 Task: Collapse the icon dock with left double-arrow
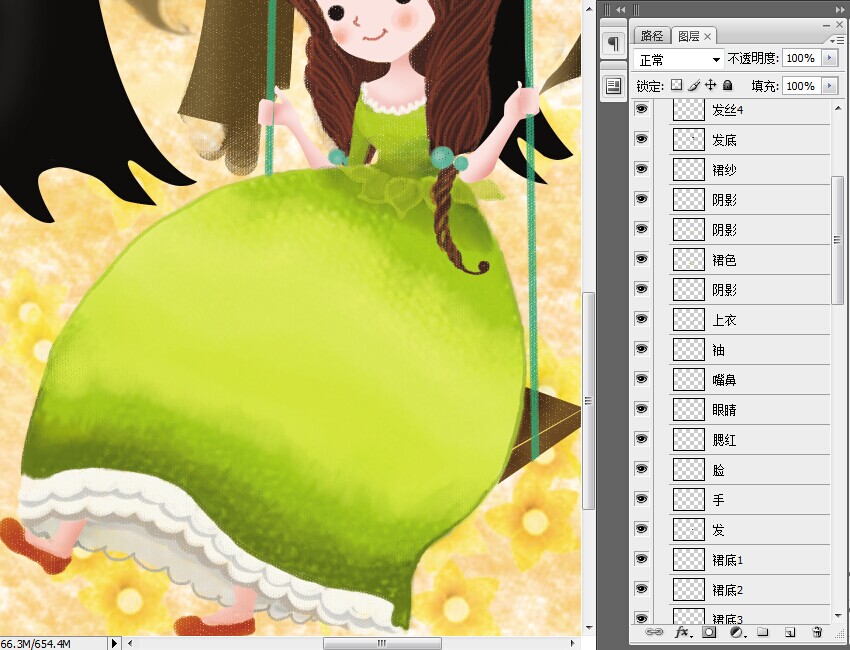pos(621,10)
